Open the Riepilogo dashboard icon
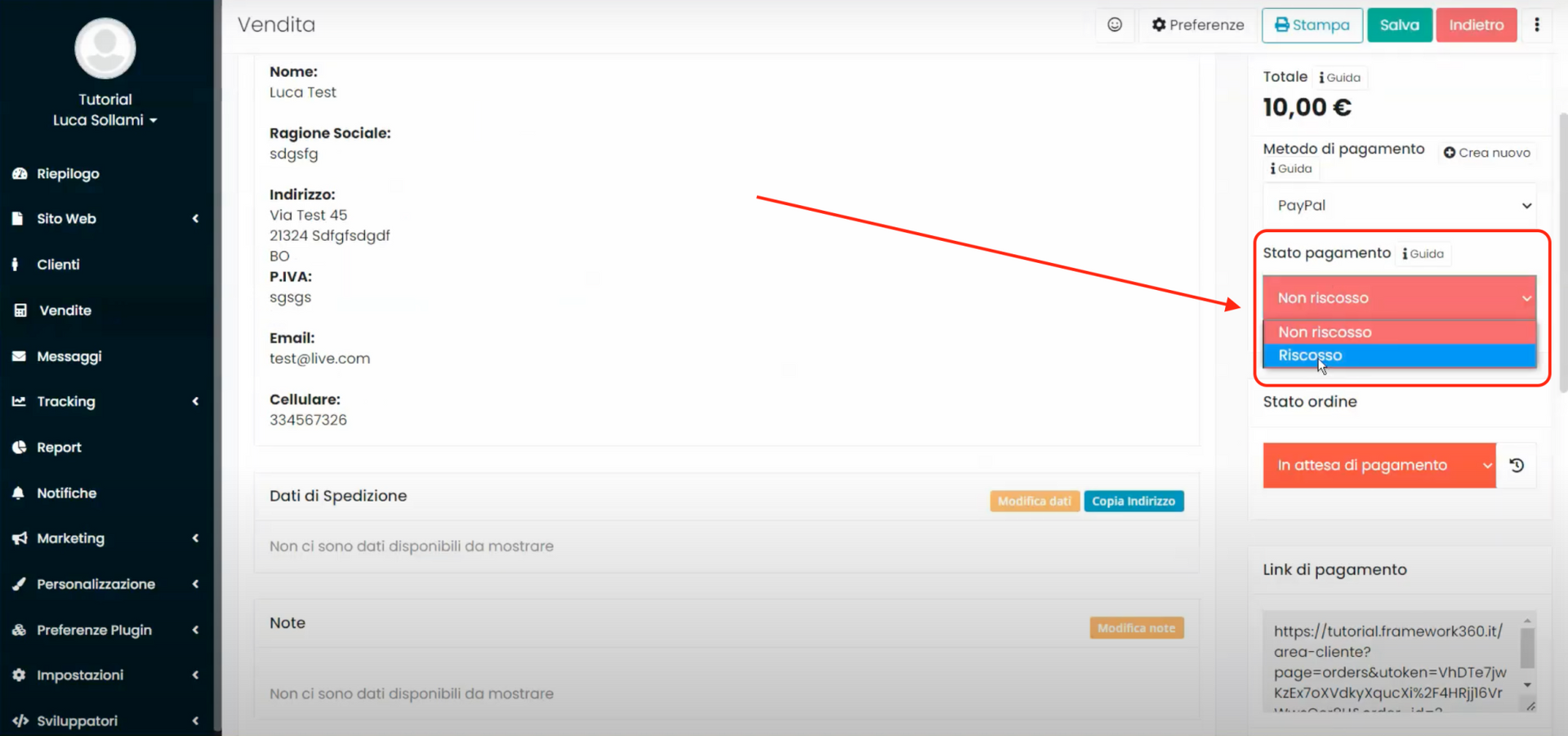Viewport: 1568px width, 736px height. 20,173
